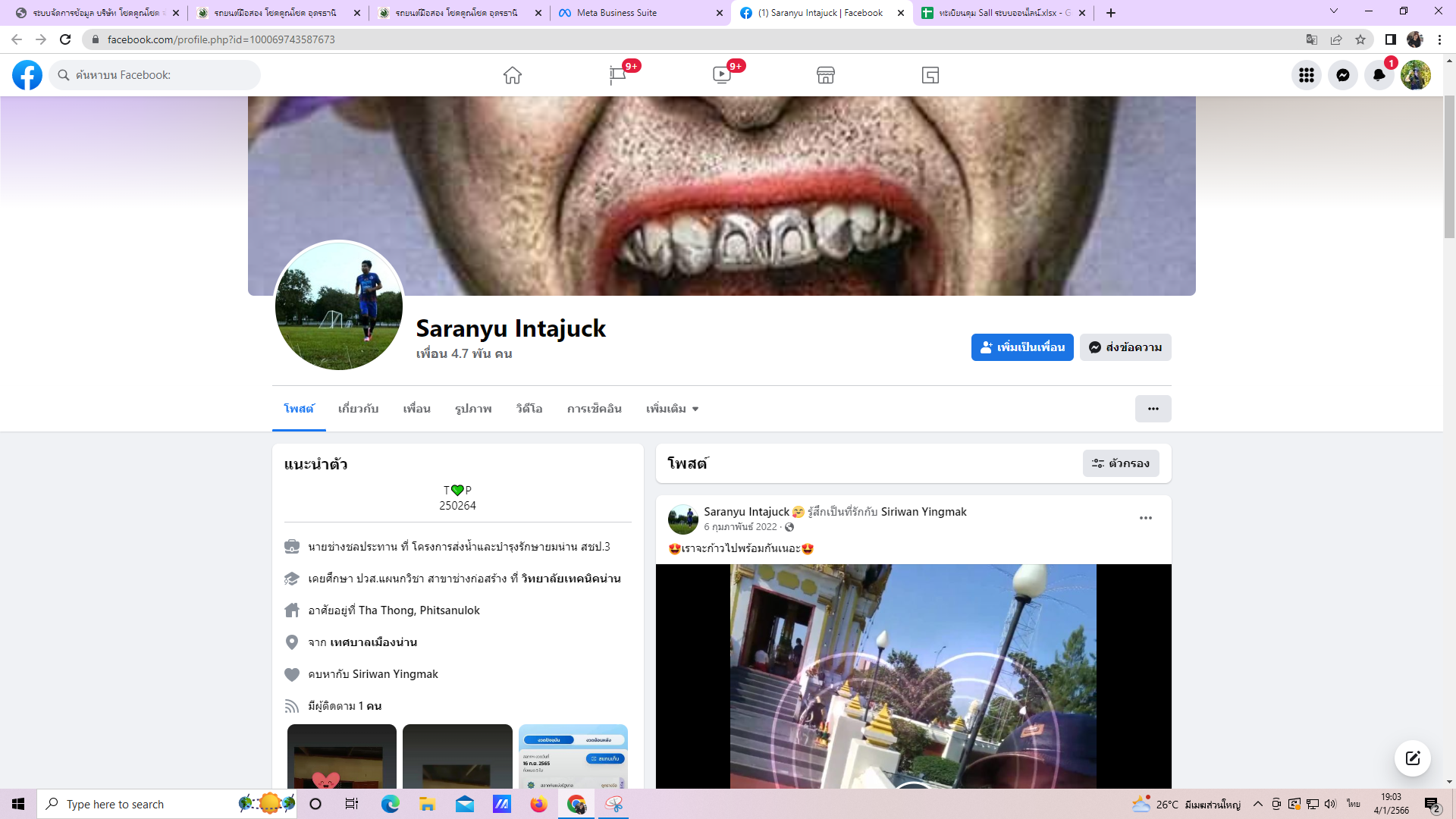Click the new message compose icon
Image resolution: width=1456 pixels, height=819 pixels.
tap(1412, 758)
